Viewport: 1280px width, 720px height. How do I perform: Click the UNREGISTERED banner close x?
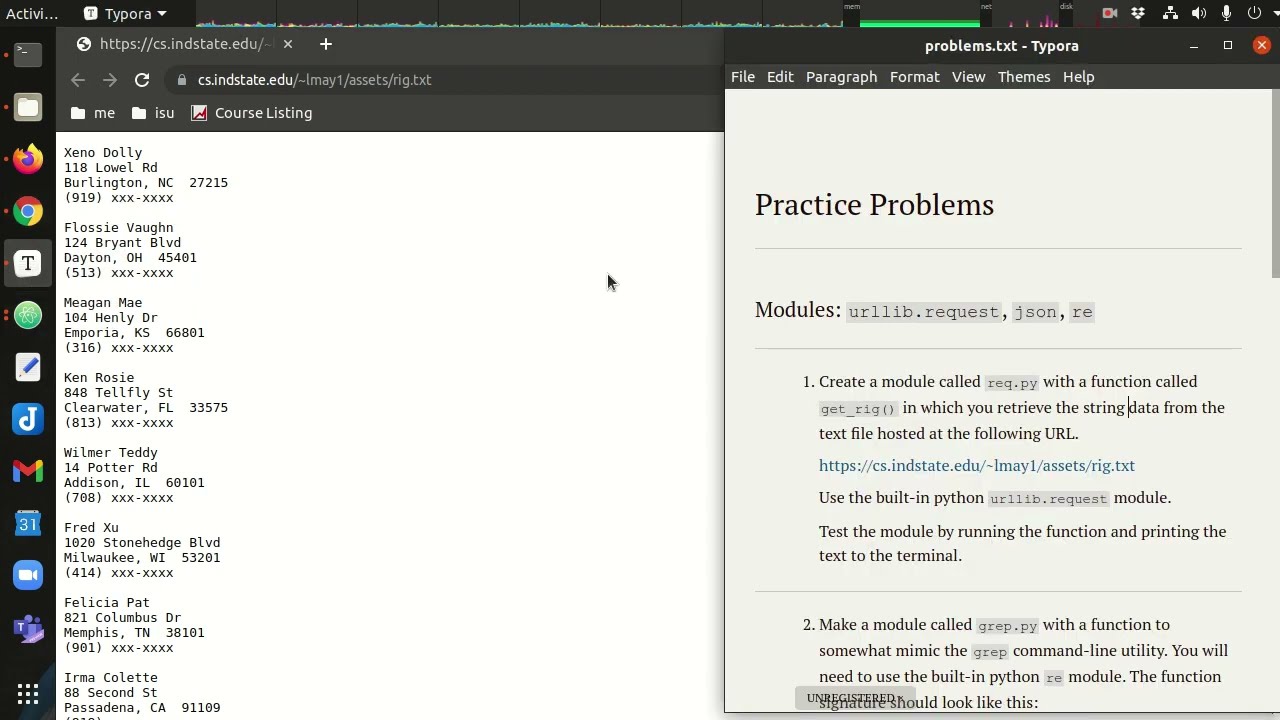pos(900,698)
